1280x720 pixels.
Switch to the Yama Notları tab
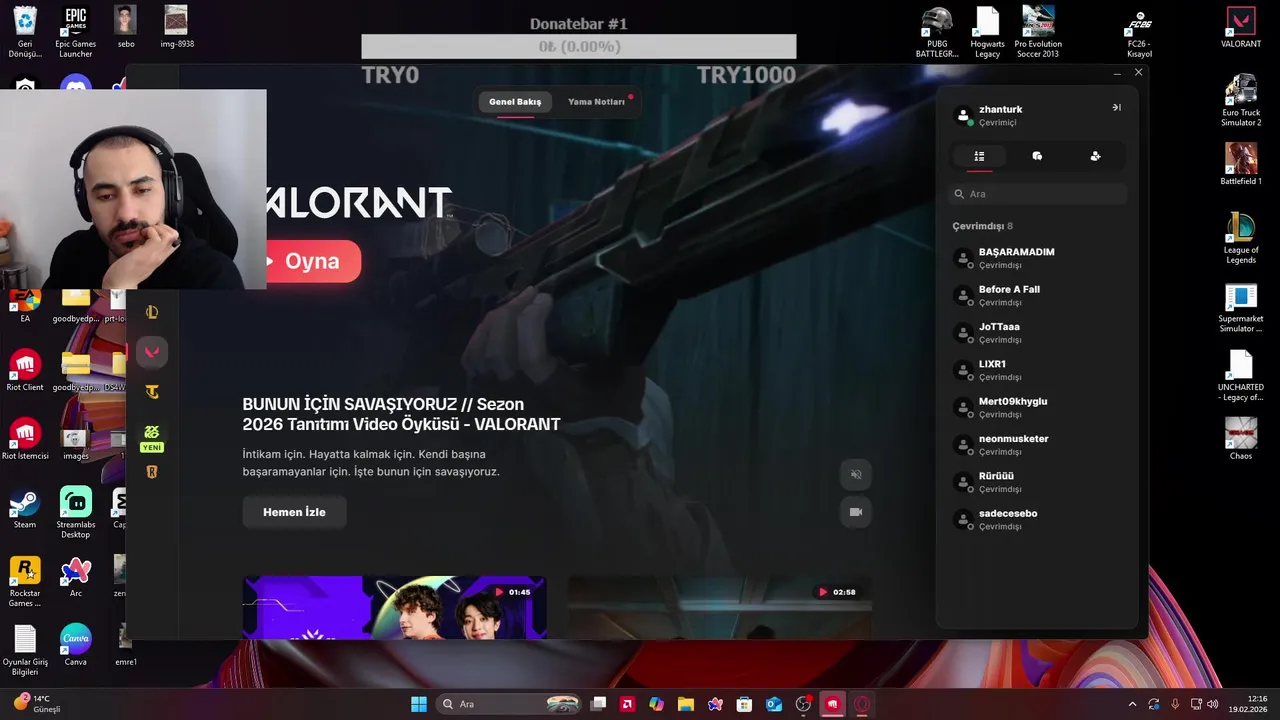click(596, 102)
